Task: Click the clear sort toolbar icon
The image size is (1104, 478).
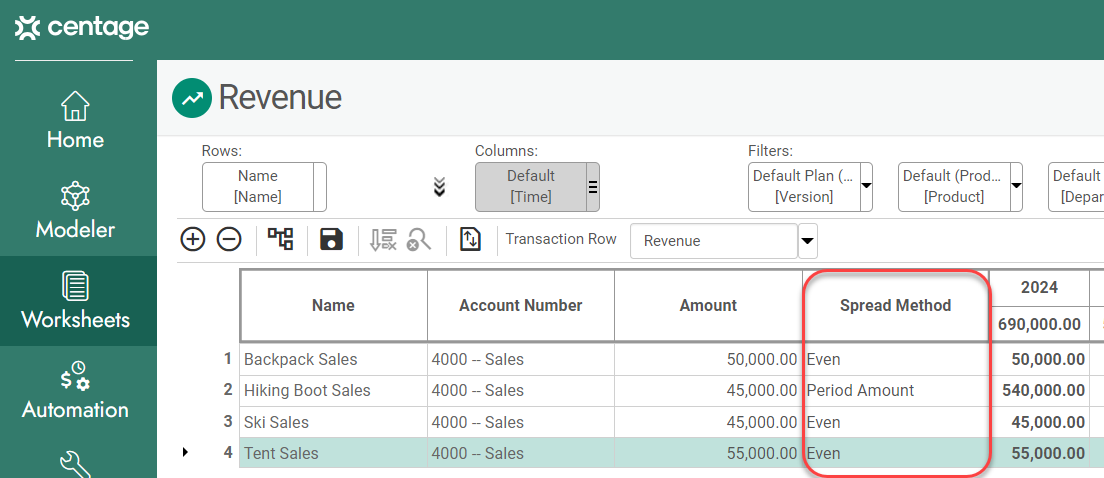Action: 383,239
